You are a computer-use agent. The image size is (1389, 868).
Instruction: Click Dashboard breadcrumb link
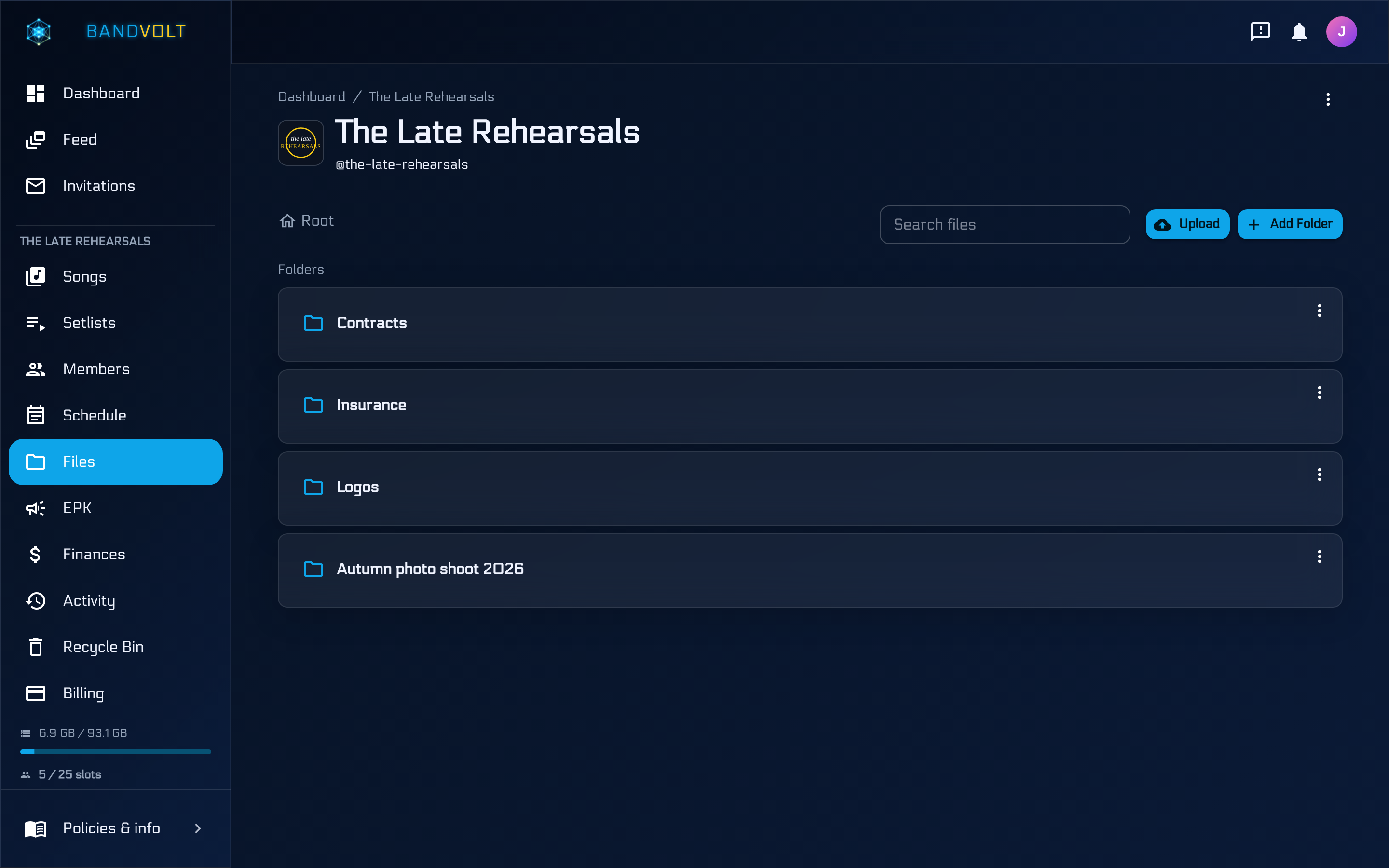click(x=312, y=96)
